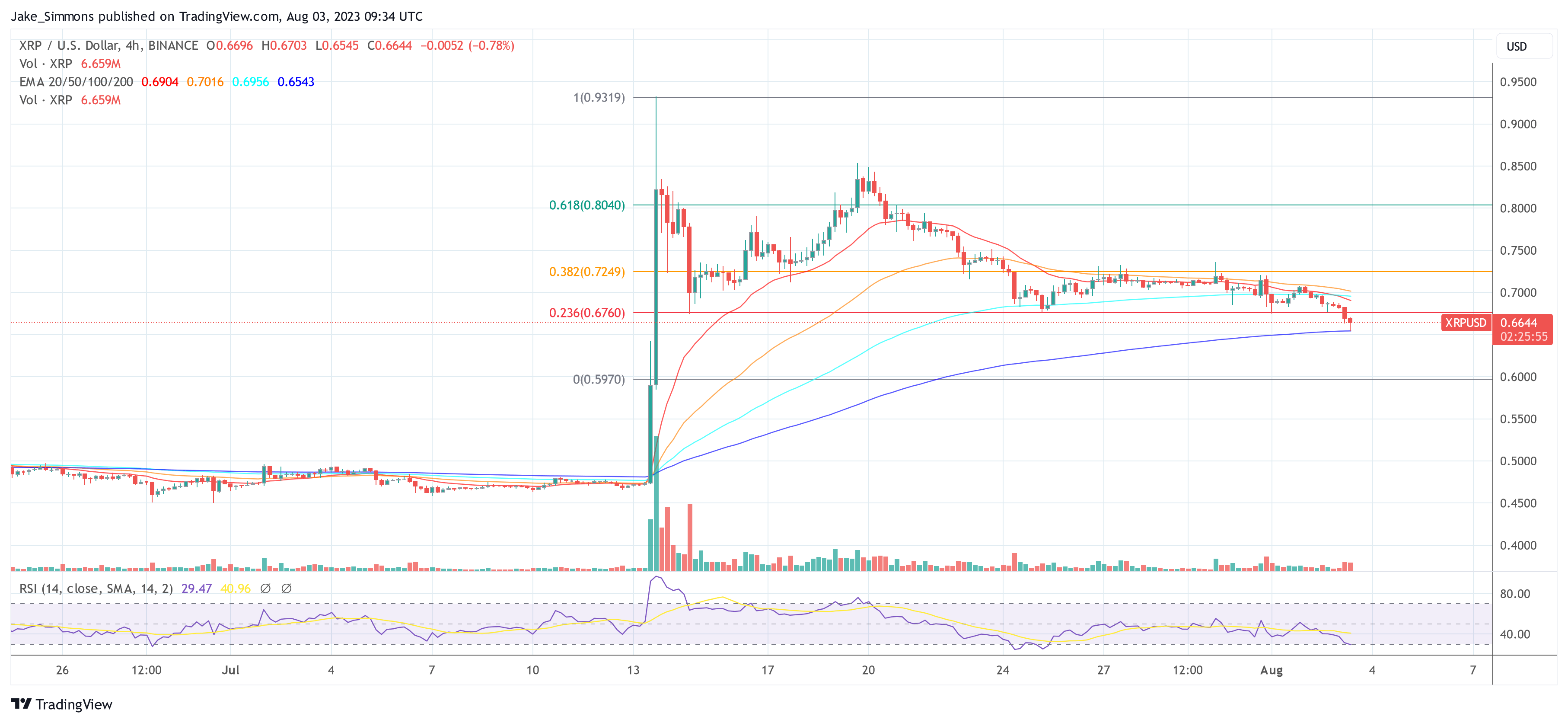This screenshot has width=1568, height=723.
Task: Click the TradingView wordmark text
Action: point(73,705)
